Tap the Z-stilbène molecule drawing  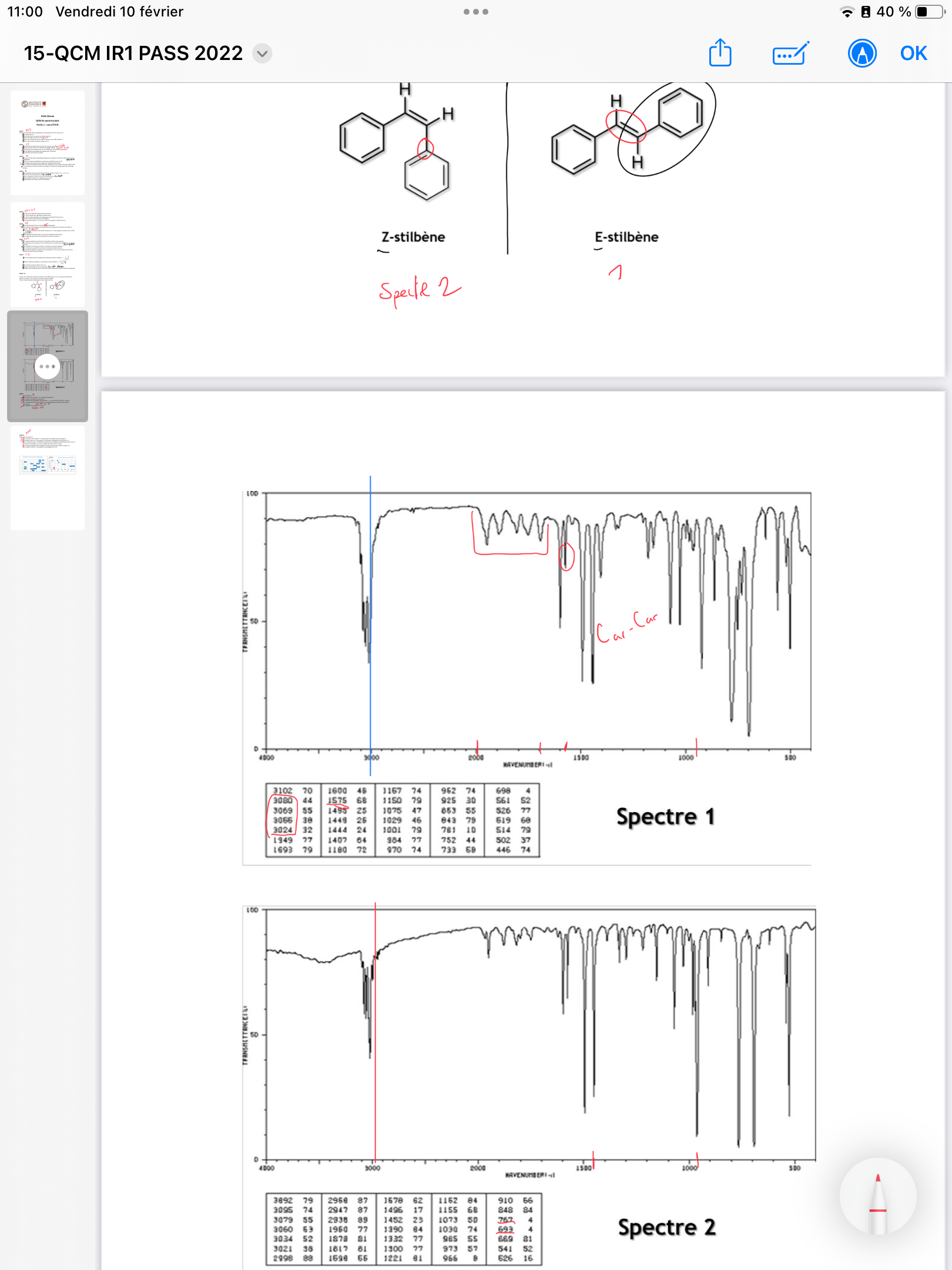(397, 142)
